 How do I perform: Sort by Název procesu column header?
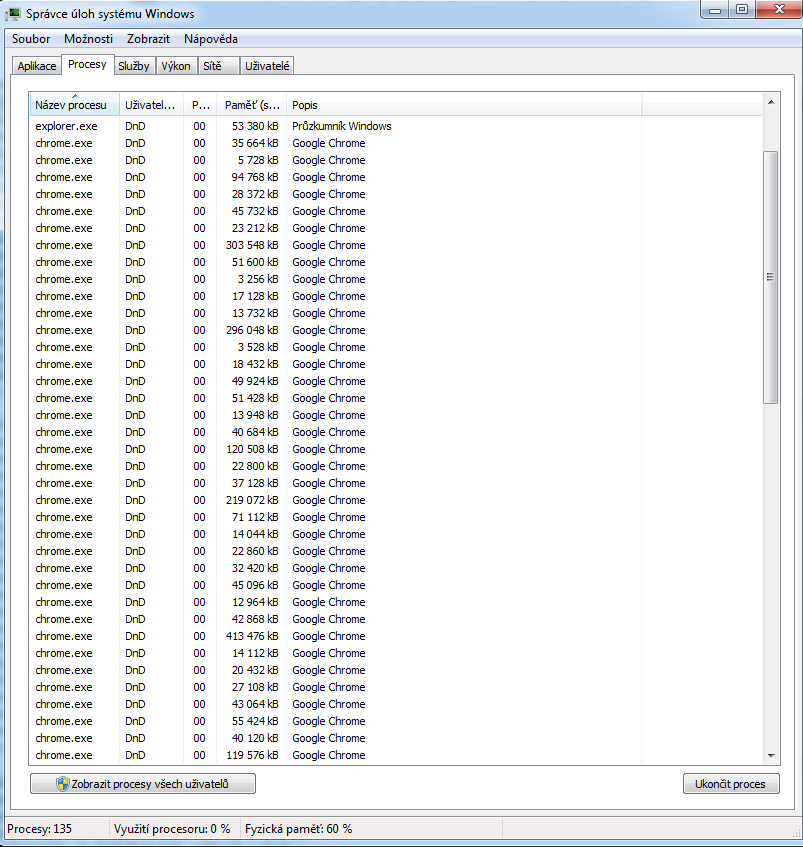click(75, 105)
